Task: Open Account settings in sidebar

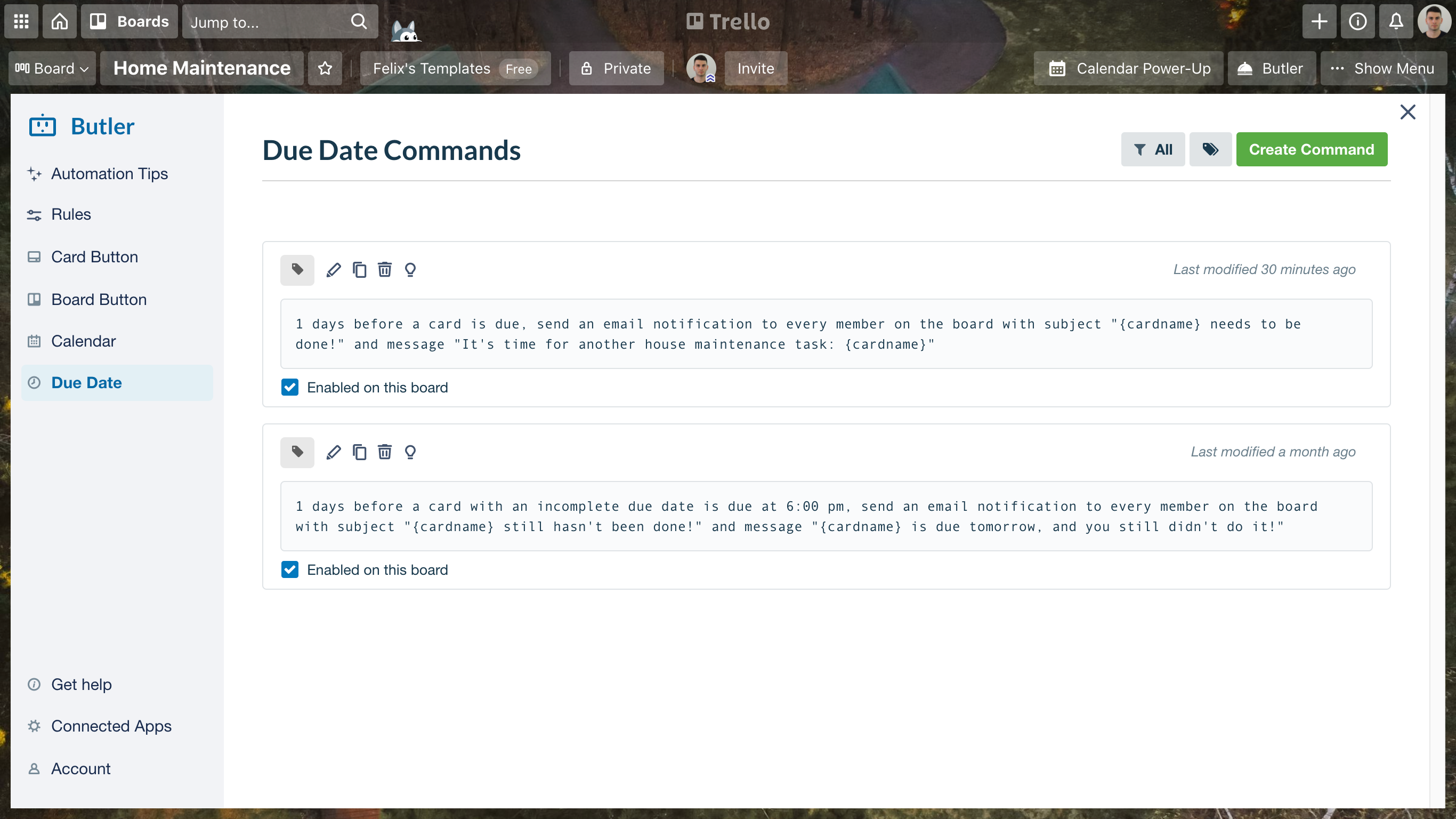Action: click(117, 769)
